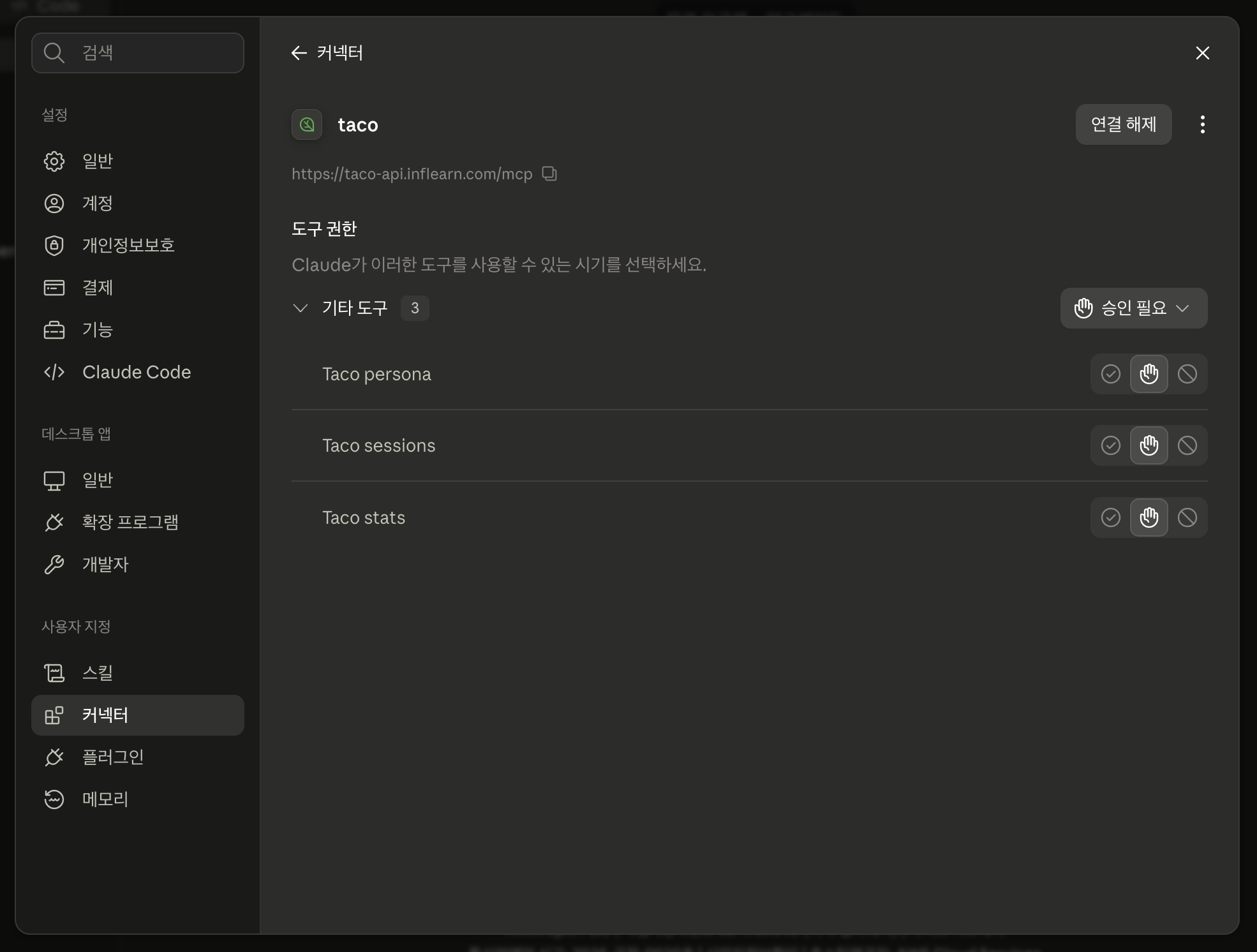
Task: Copy the taco MCP URL
Action: coord(549,174)
